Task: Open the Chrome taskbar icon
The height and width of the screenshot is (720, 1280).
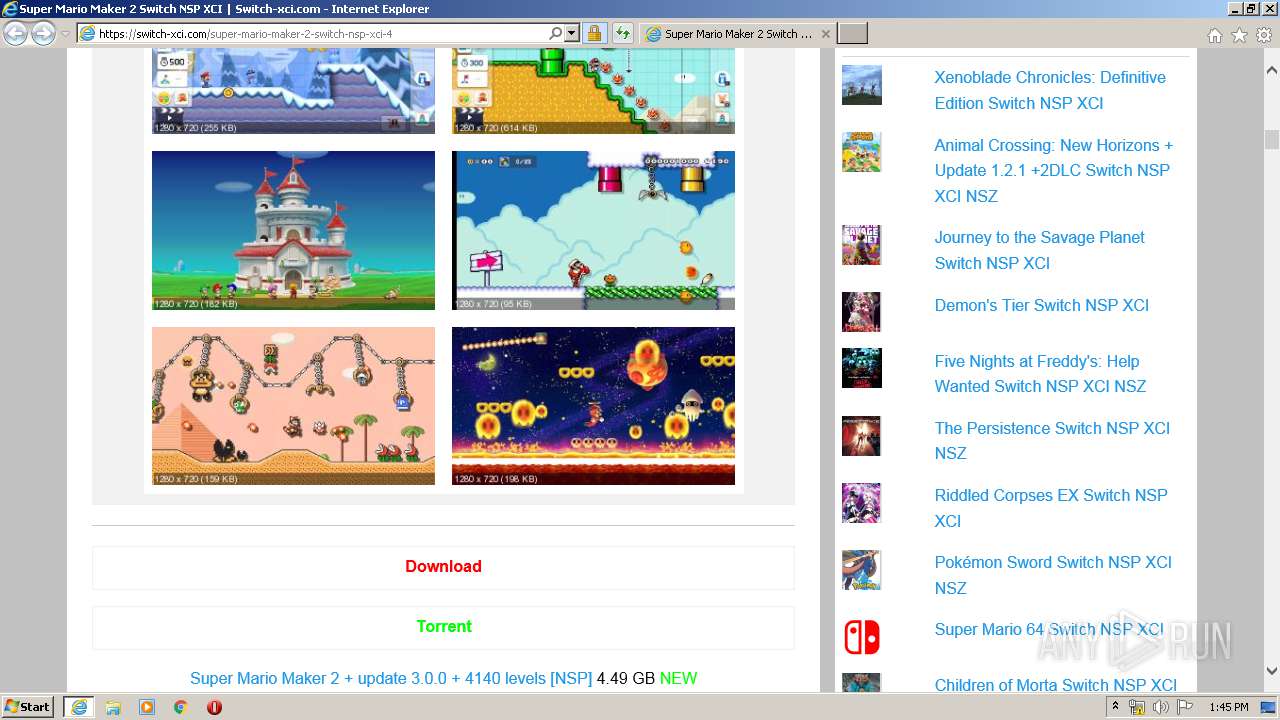Action: click(181, 707)
